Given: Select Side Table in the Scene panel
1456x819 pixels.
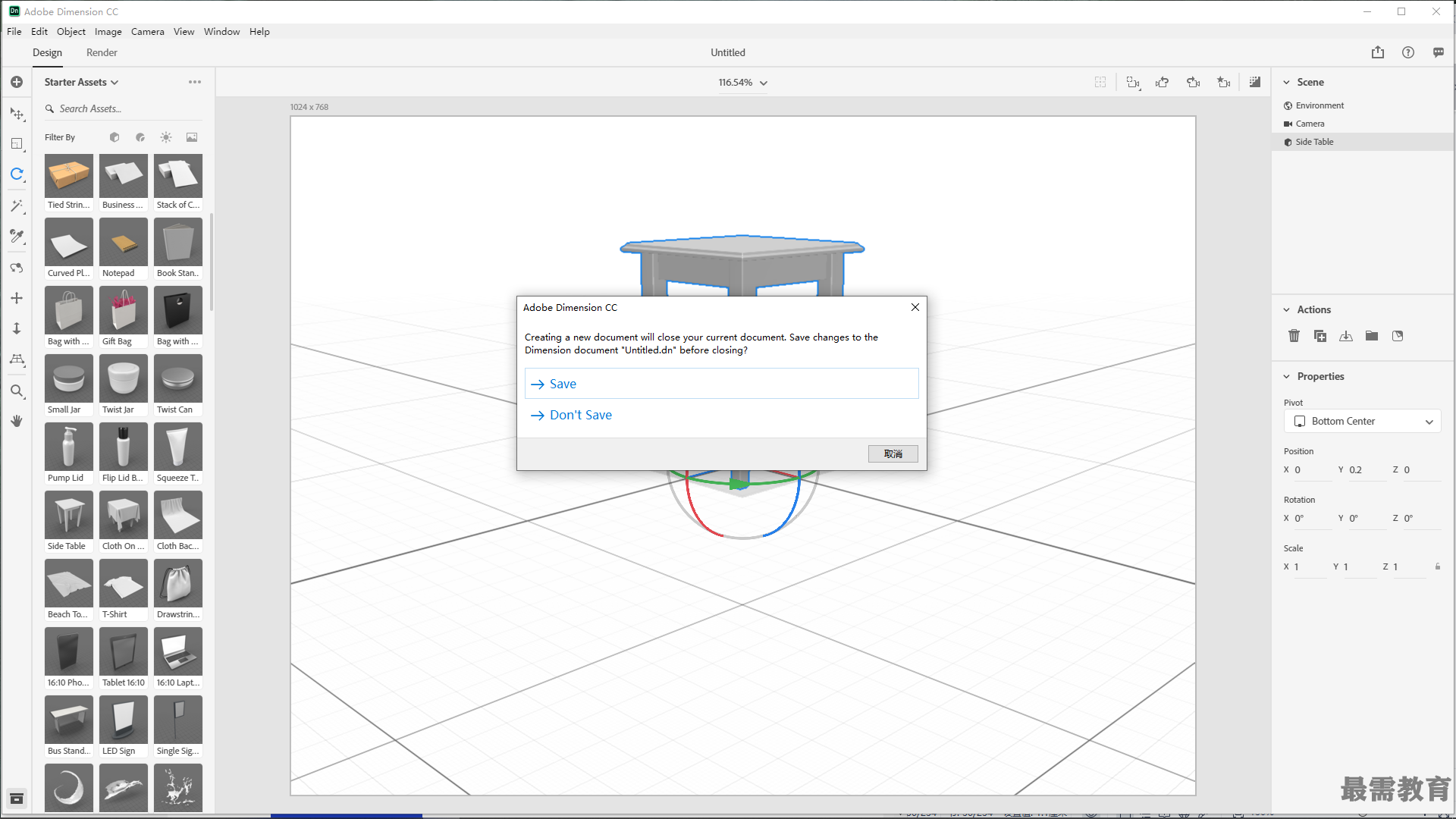Looking at the screenshot, I should (x=1363, y=142).
